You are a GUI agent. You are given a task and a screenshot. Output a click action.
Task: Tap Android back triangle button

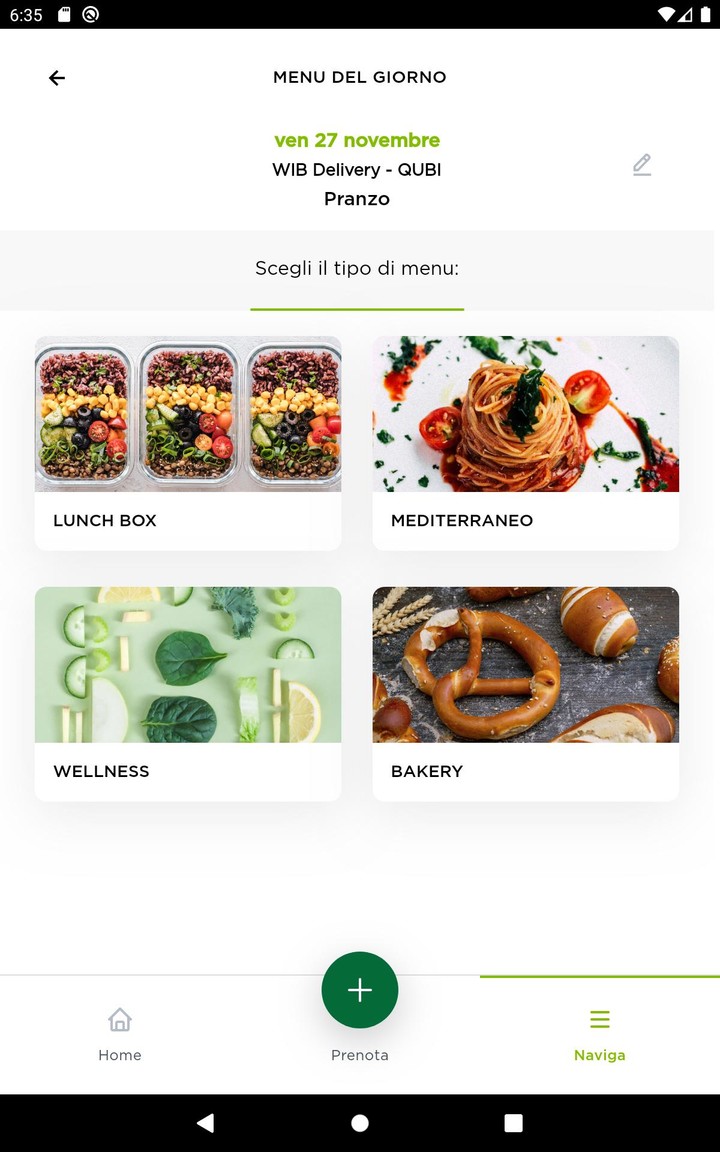(x=206, y=1123)
